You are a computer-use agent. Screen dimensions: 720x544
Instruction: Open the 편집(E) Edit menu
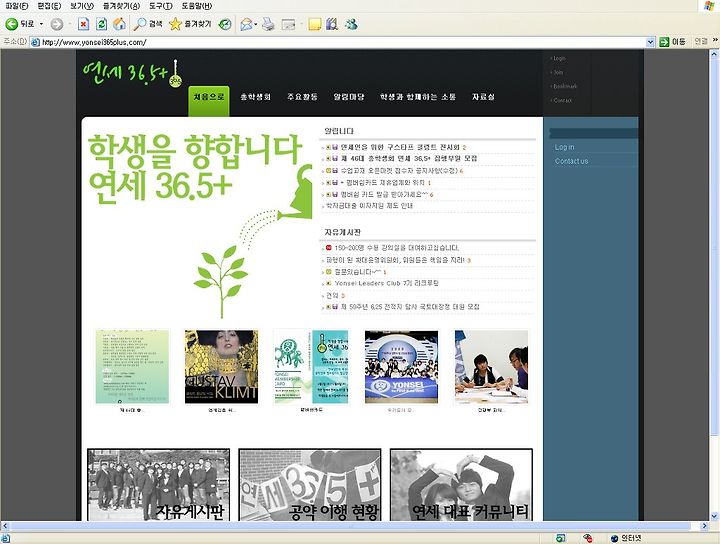pos(49,6)
